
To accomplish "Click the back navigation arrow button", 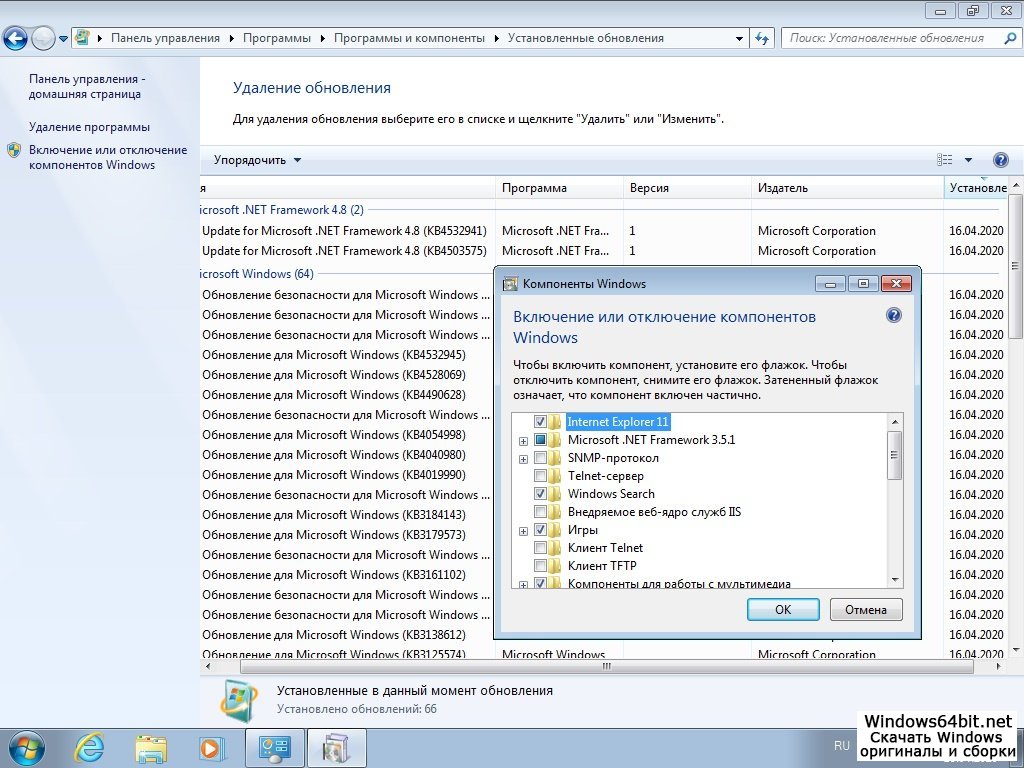I will [x=16, y=38].
